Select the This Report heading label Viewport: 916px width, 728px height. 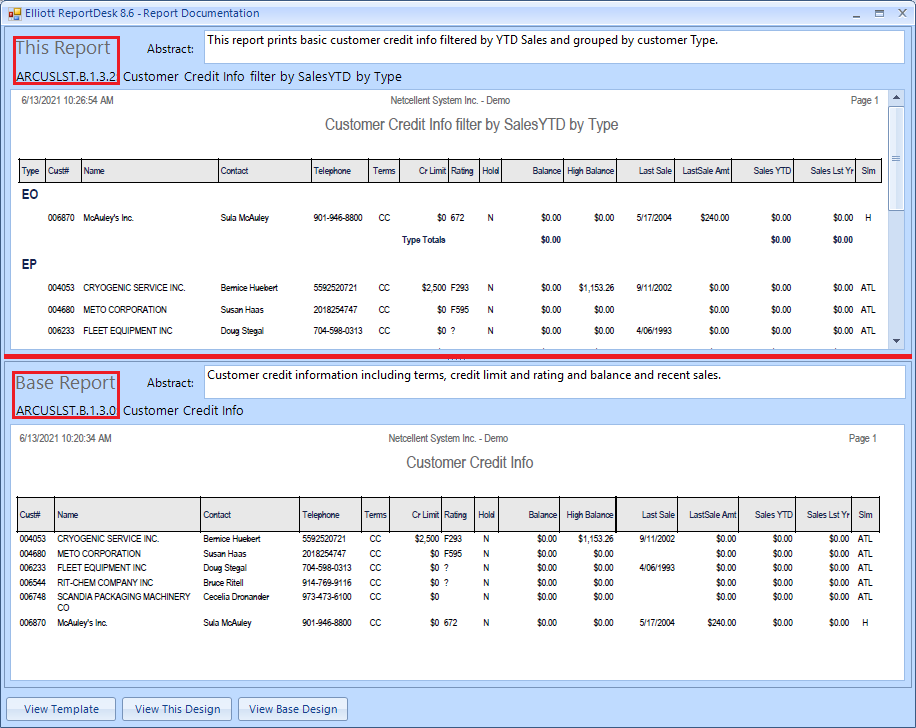click(63, 48)
